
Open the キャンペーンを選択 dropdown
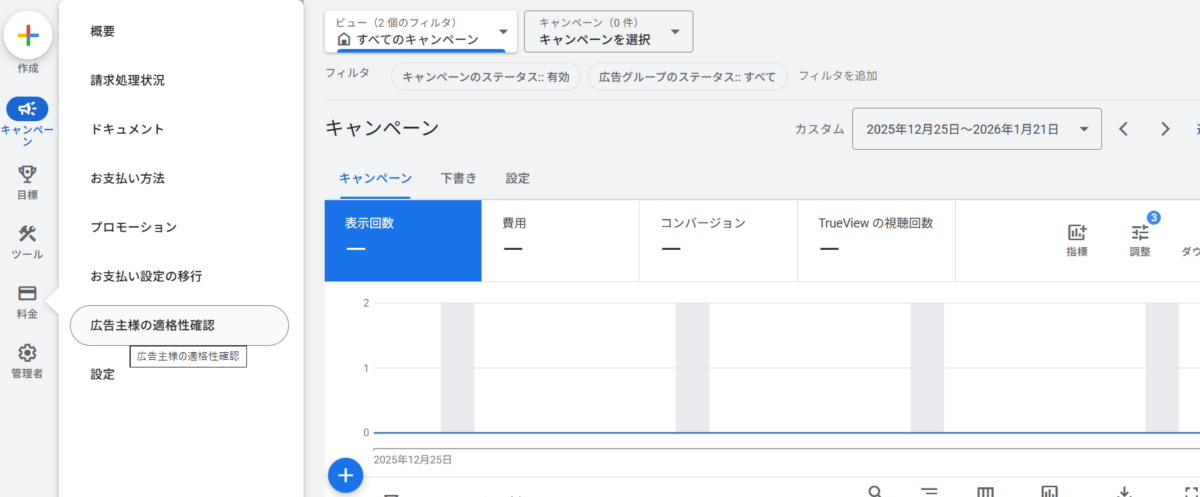point(608,31)
